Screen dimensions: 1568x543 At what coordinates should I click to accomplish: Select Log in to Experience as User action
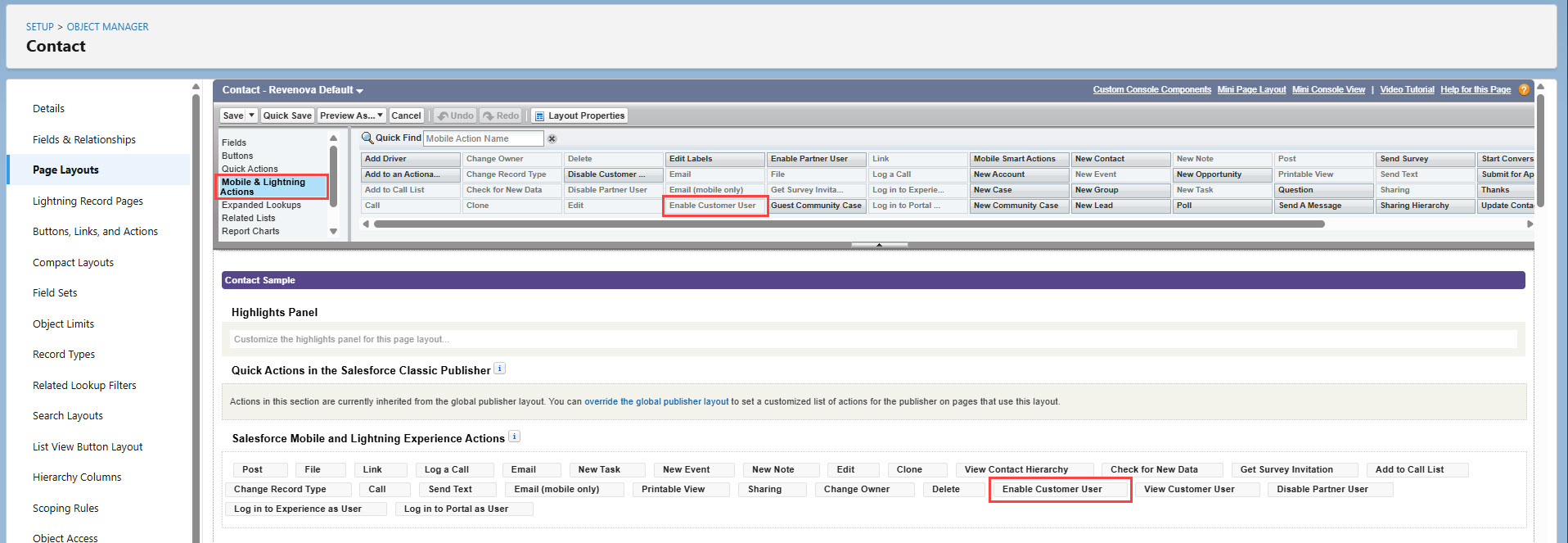pyautogui.click(x=306, y=509)
